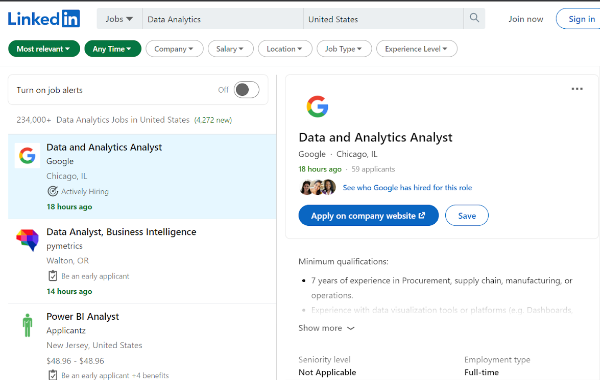Click New Jersey, United States location
This screenshot has height=380, width=600.
[94, 345]
